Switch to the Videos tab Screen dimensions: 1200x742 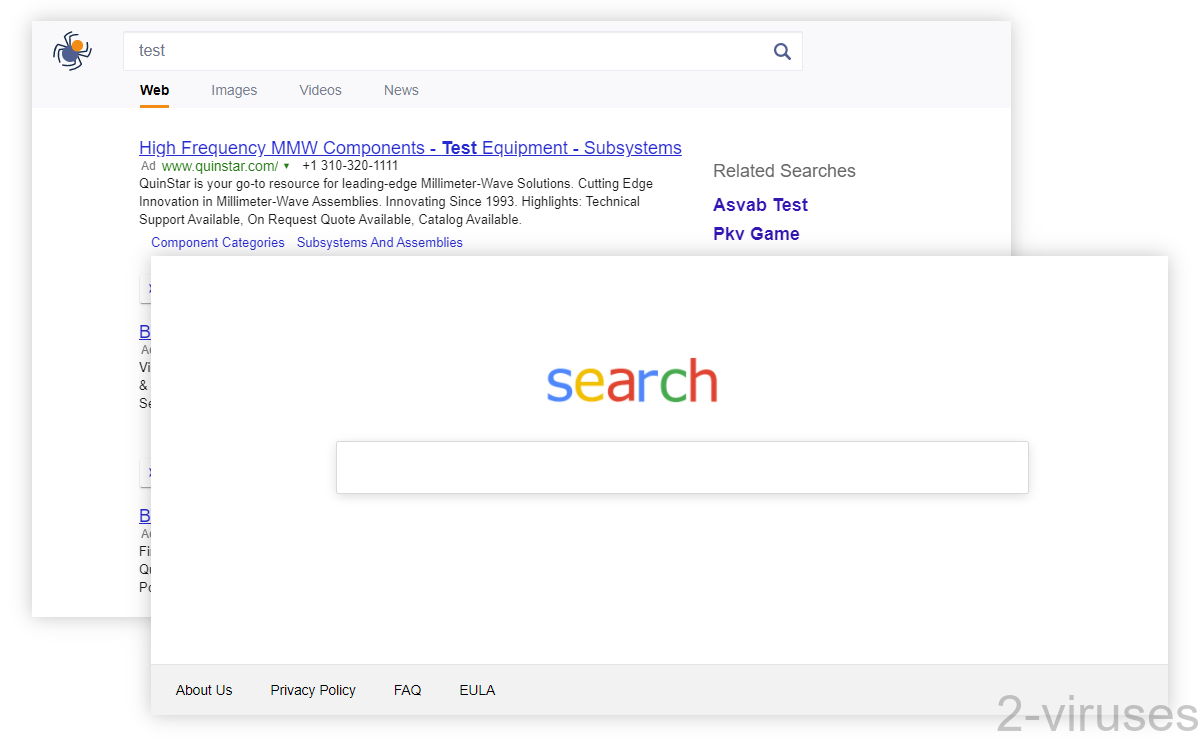coord(319,90)
